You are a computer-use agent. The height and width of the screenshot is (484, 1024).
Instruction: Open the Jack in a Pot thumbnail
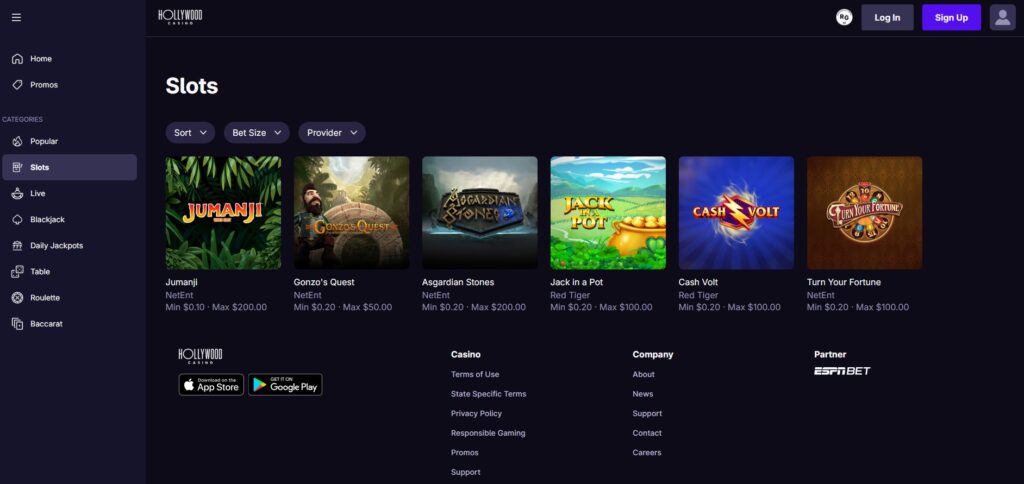(x=608, y=213)
